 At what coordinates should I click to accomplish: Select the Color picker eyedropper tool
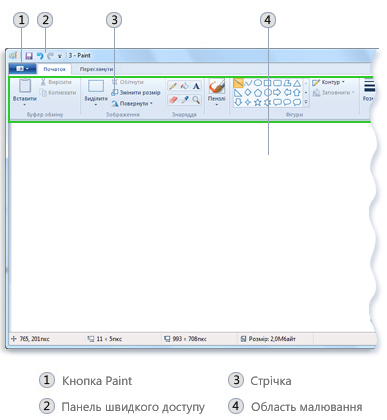(x=184, y=99)
